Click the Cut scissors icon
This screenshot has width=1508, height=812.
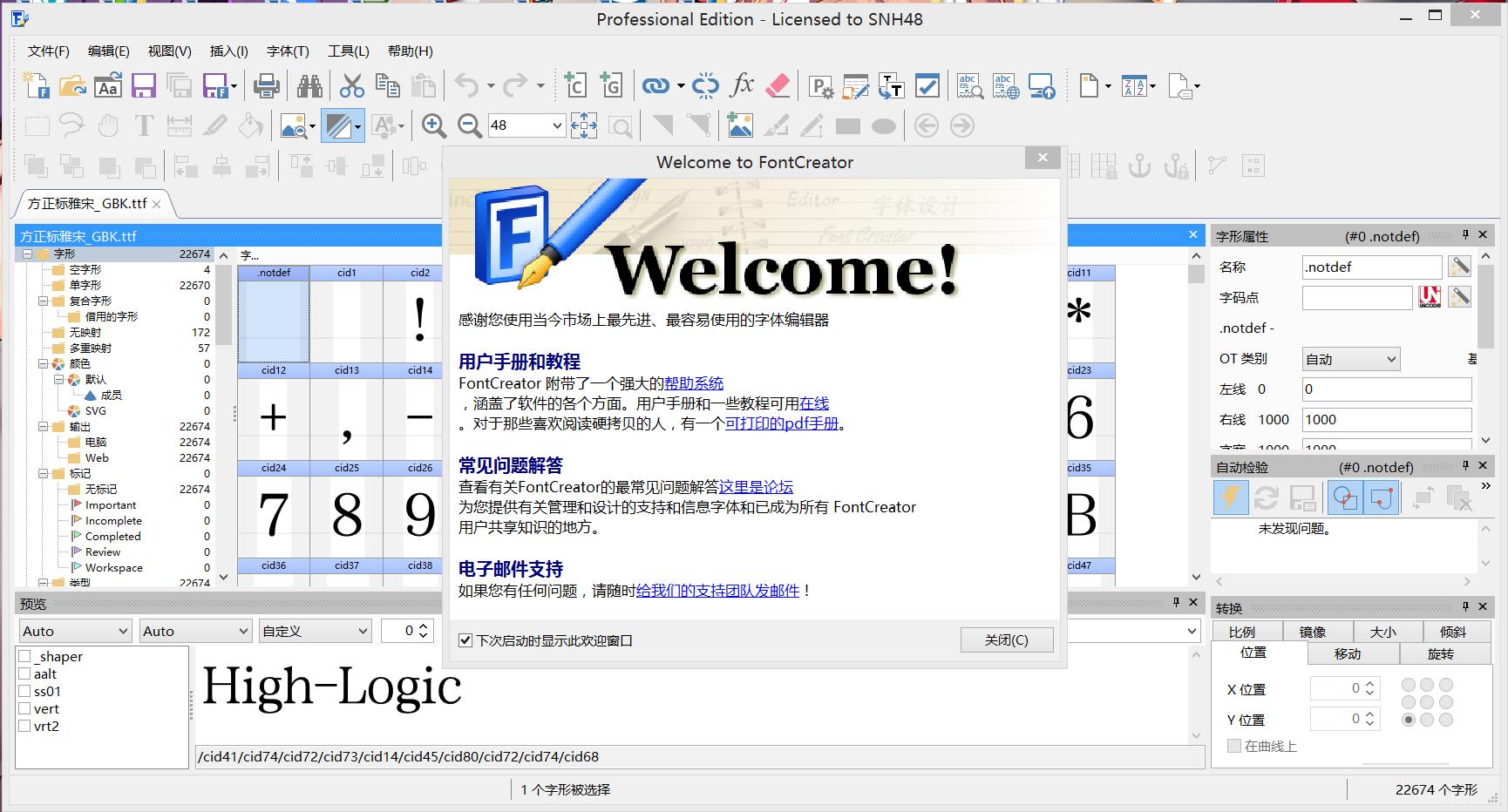[351, 85]
